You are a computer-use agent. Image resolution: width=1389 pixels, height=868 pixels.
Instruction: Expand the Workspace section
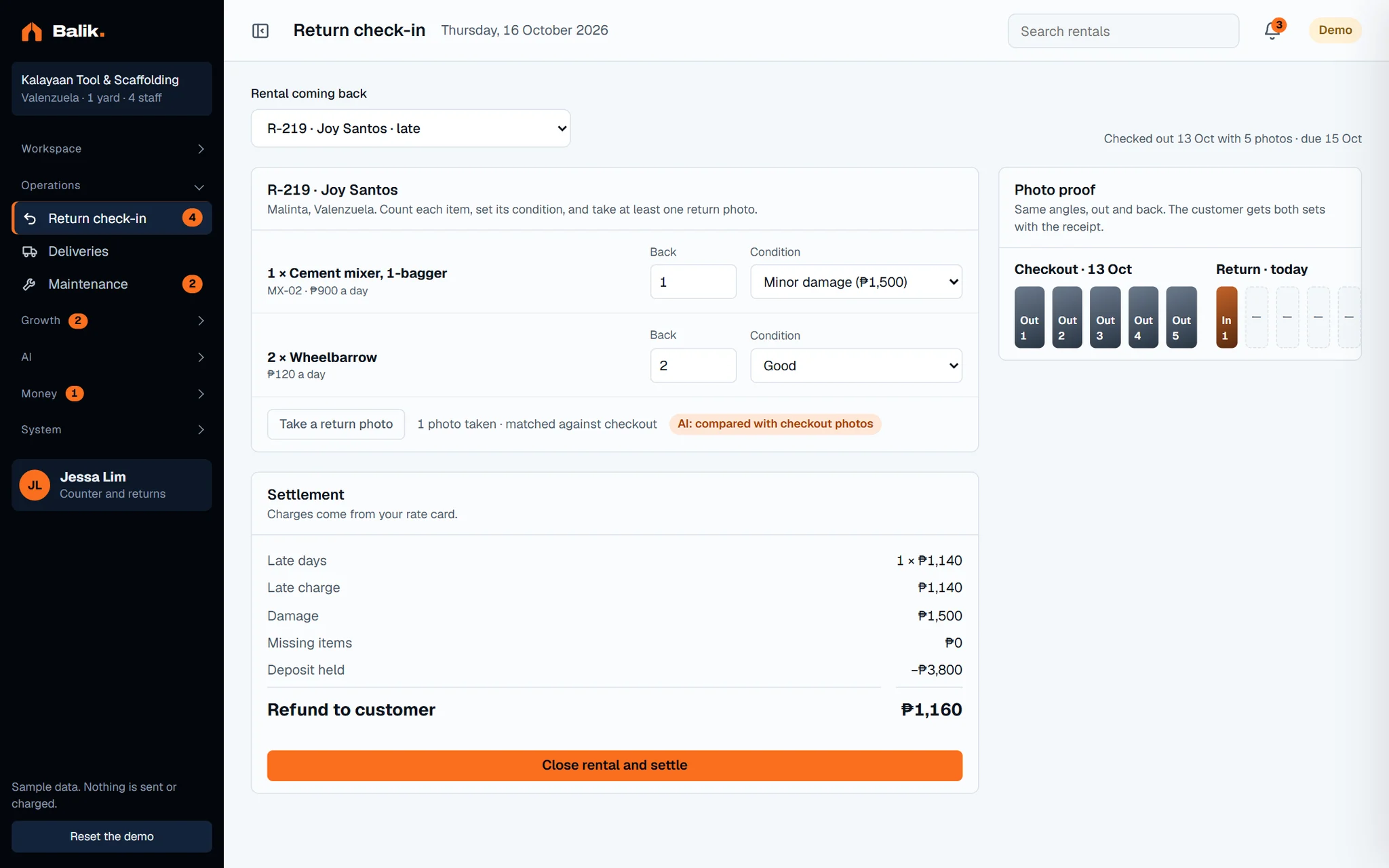click(112, 149)
